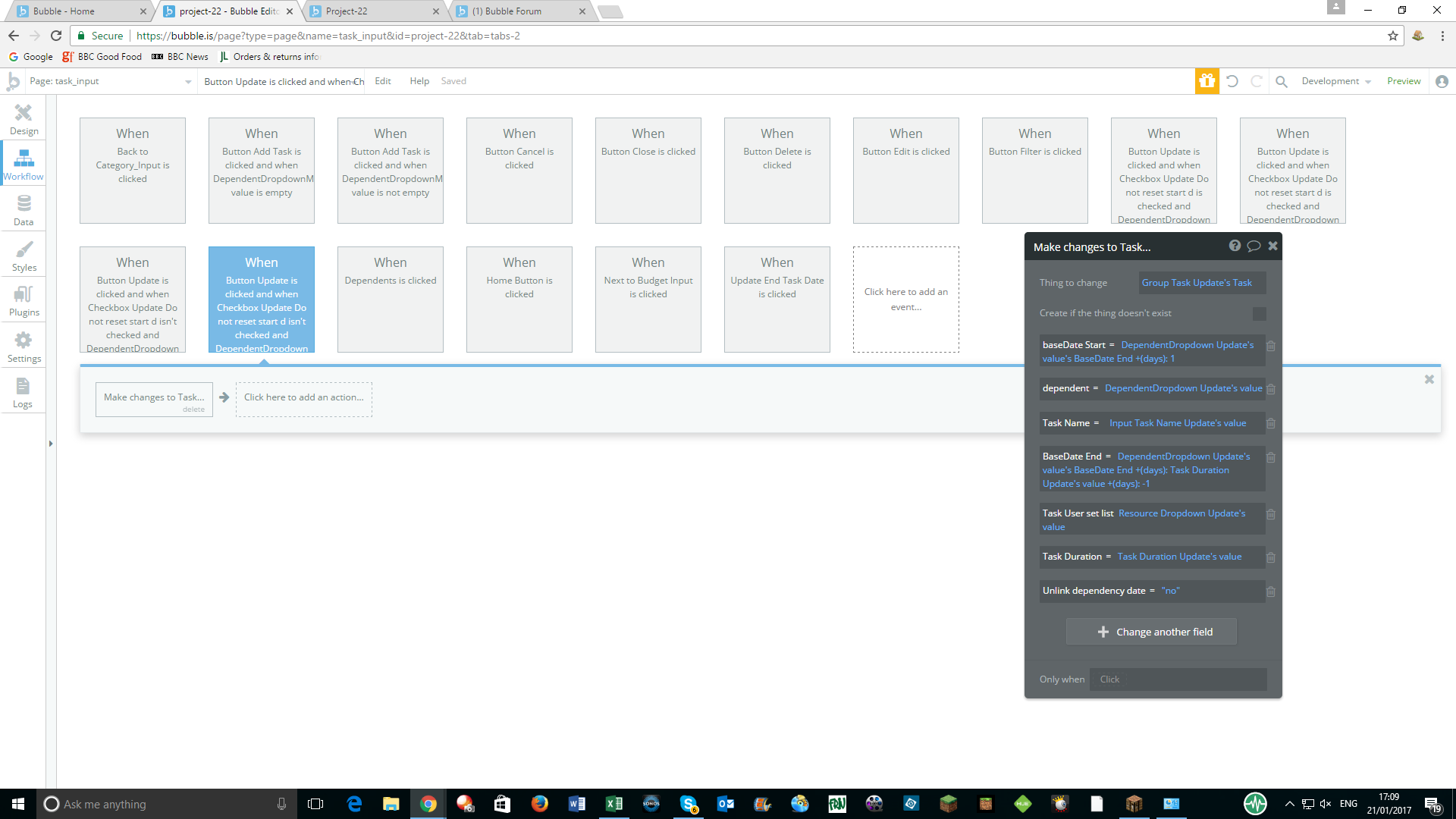Open the Logs section

23,392
